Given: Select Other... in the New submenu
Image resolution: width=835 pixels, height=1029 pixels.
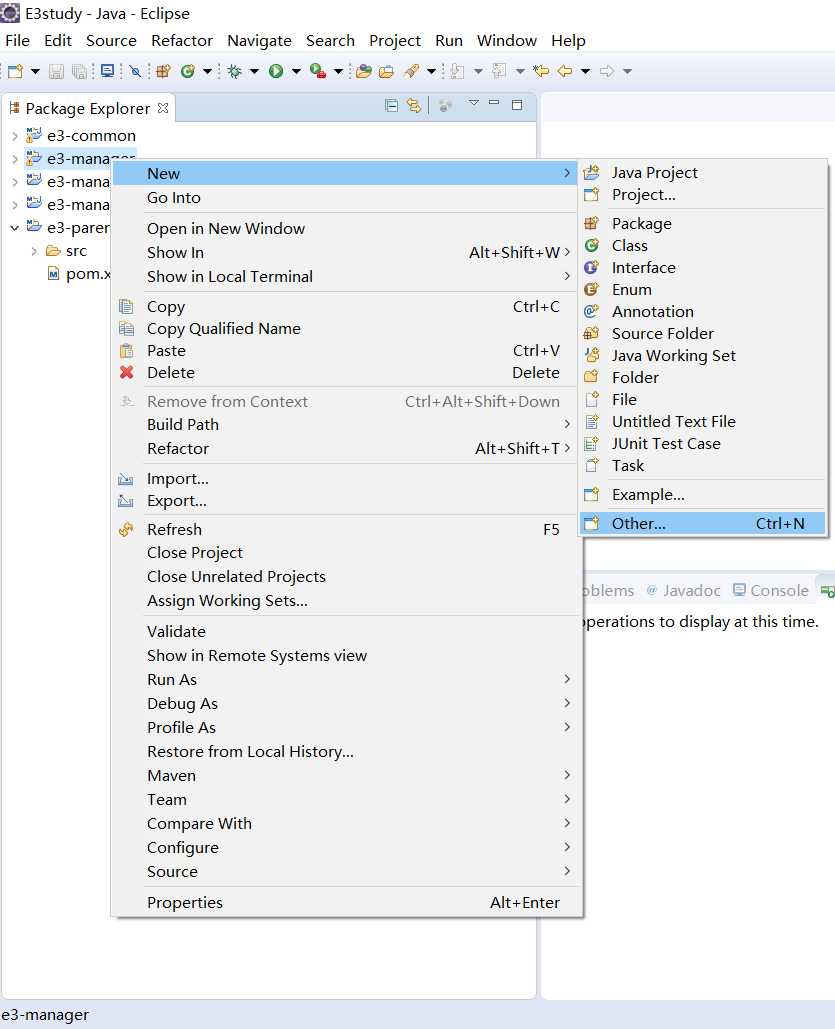Looking at the screenshot, I should [x=702, y=524].
